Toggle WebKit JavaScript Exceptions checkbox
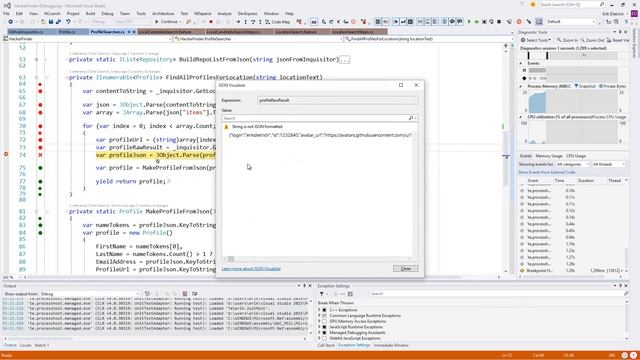The width and height of the screenshot is (640, 360). click(x=324, y=338)
